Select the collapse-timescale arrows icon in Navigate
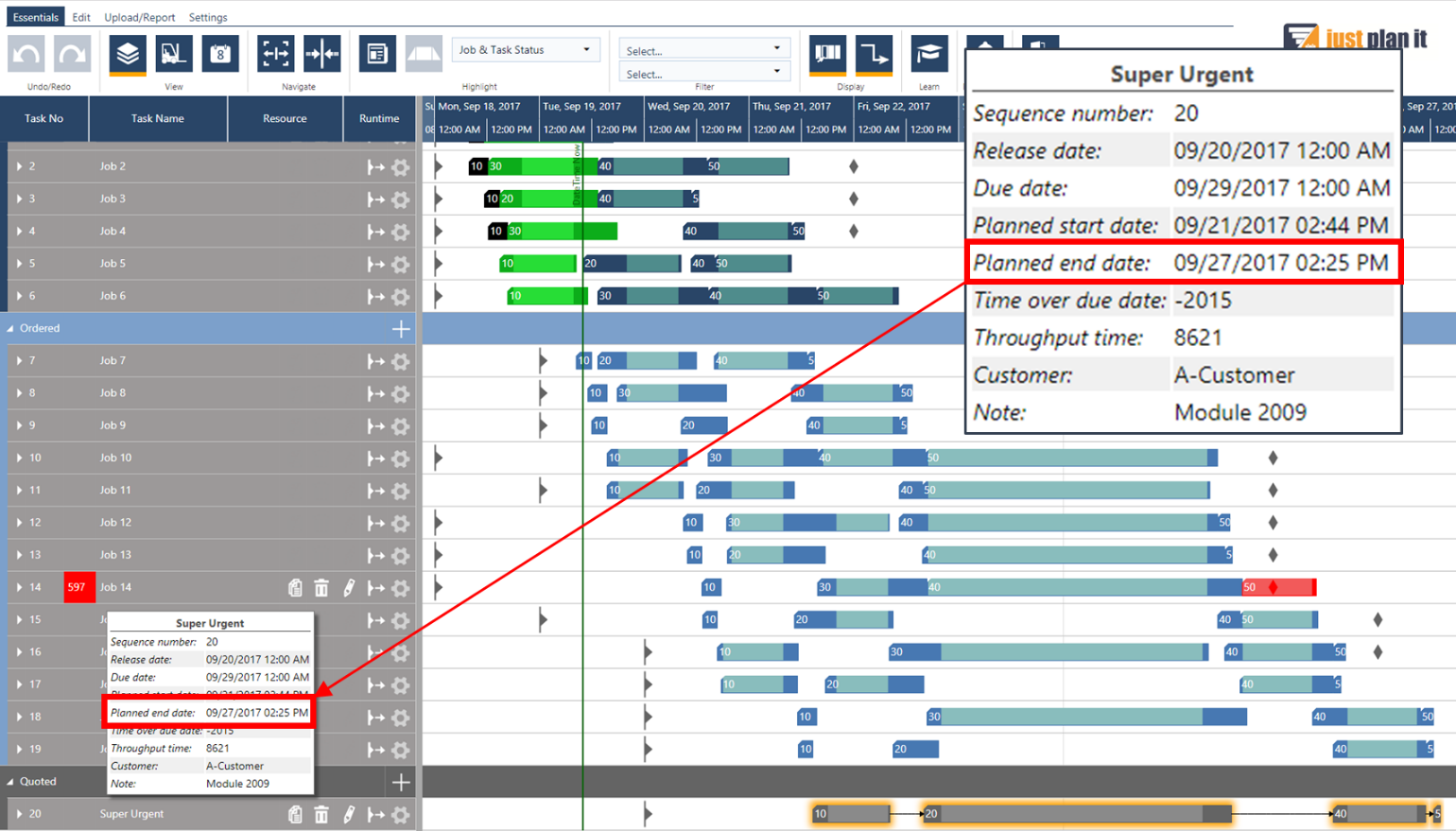1456x831 pixels. coord(321,56)
